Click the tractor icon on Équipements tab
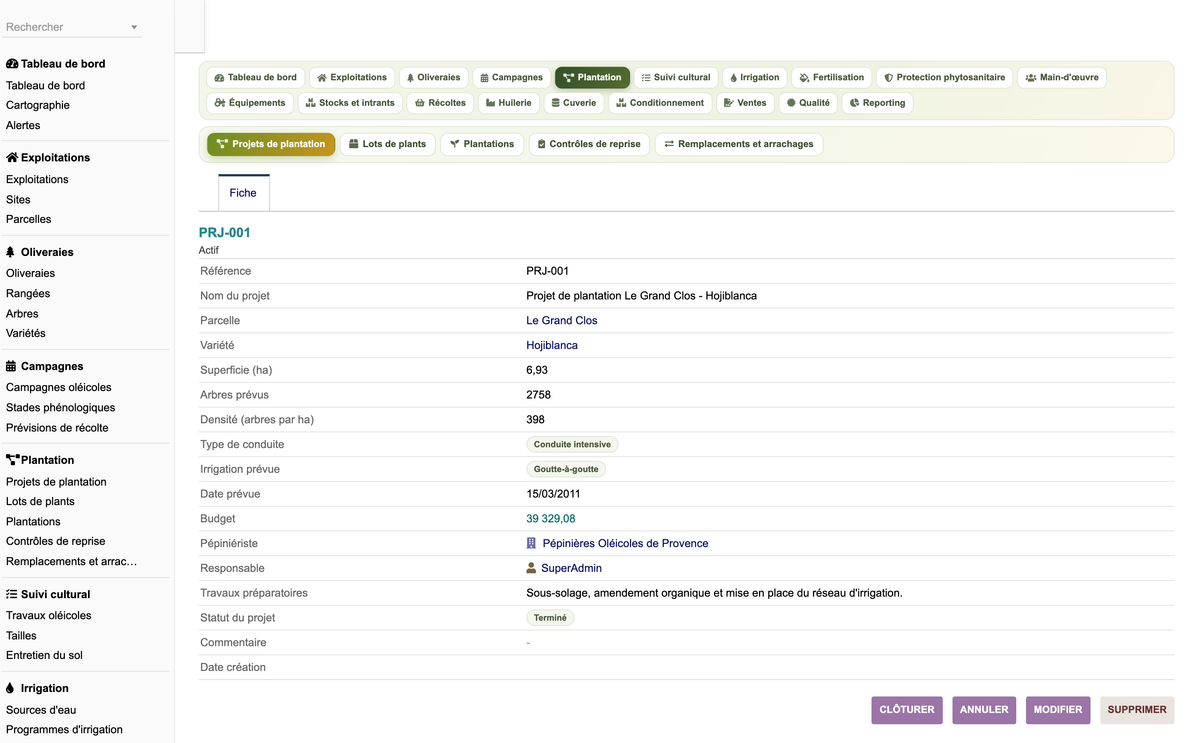 (220, 103)
